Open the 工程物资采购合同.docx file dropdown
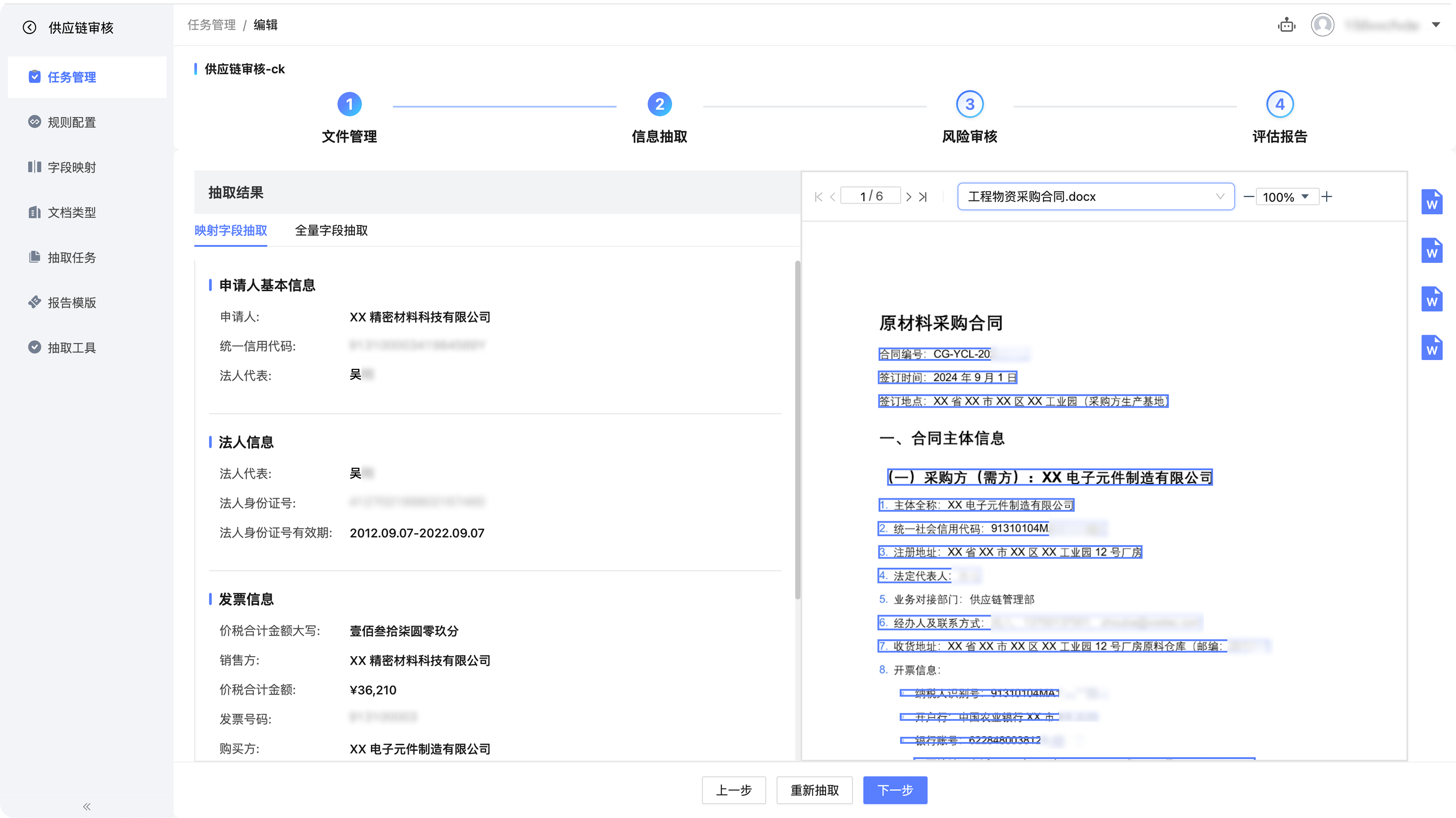Image resolution: width=1456 pixels, height=818 pixels. click(x=1095, y=197)
